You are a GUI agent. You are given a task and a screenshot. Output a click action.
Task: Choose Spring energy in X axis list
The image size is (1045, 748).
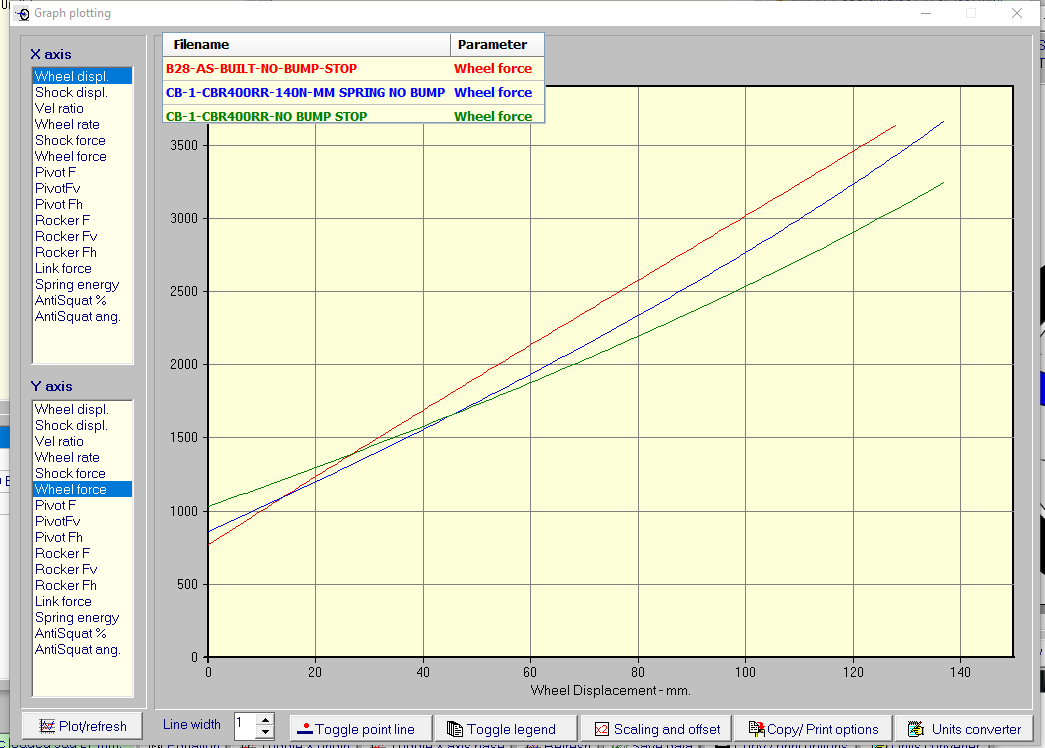tap(77, 284)
